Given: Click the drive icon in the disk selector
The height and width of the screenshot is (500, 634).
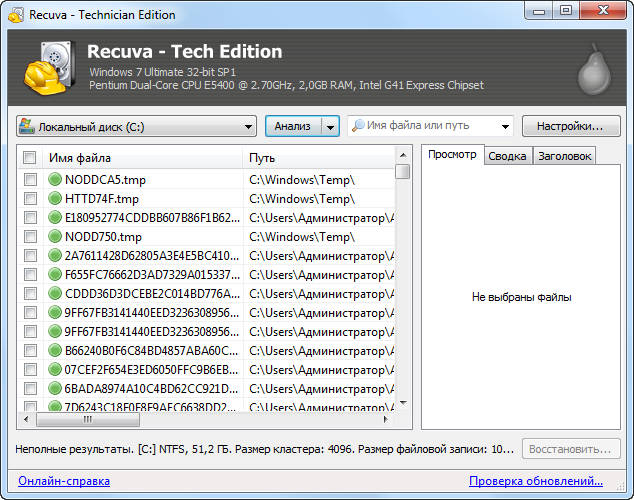Looking at the screenshot, I should pyautogui.click(x=27, y=127).
